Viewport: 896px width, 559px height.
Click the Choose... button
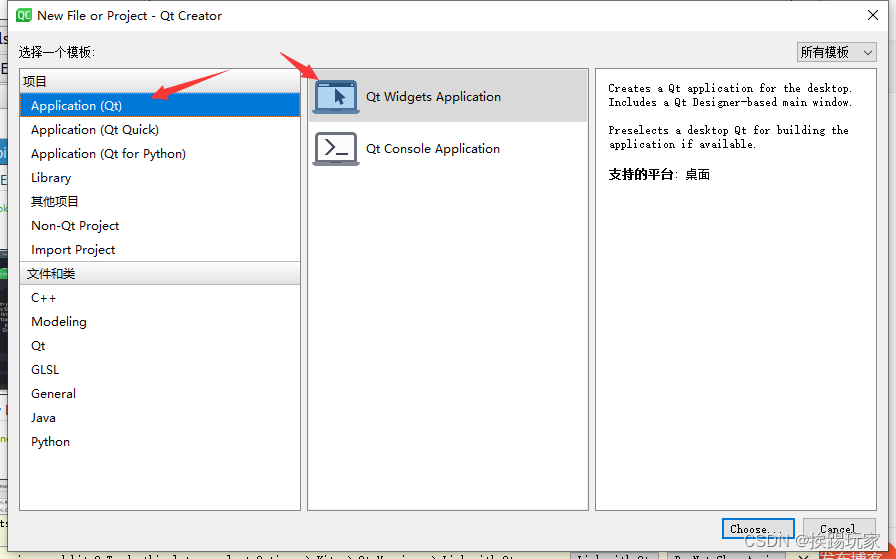758,529
